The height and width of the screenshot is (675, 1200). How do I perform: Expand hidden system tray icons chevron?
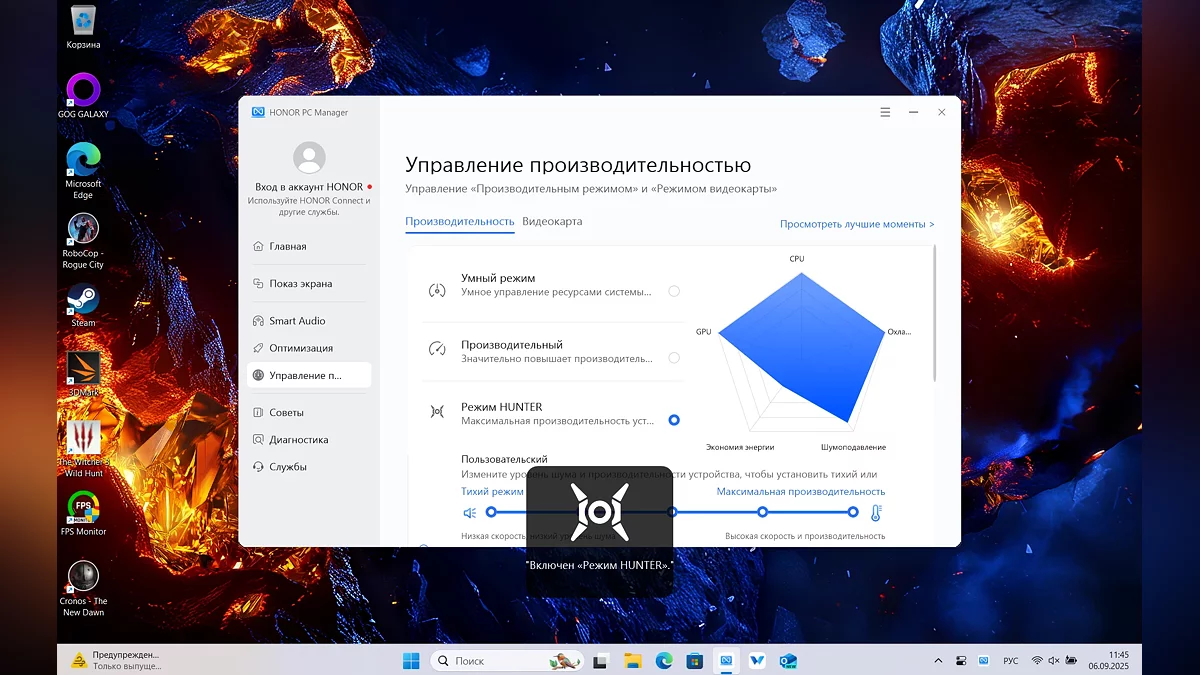click(938, 661)
